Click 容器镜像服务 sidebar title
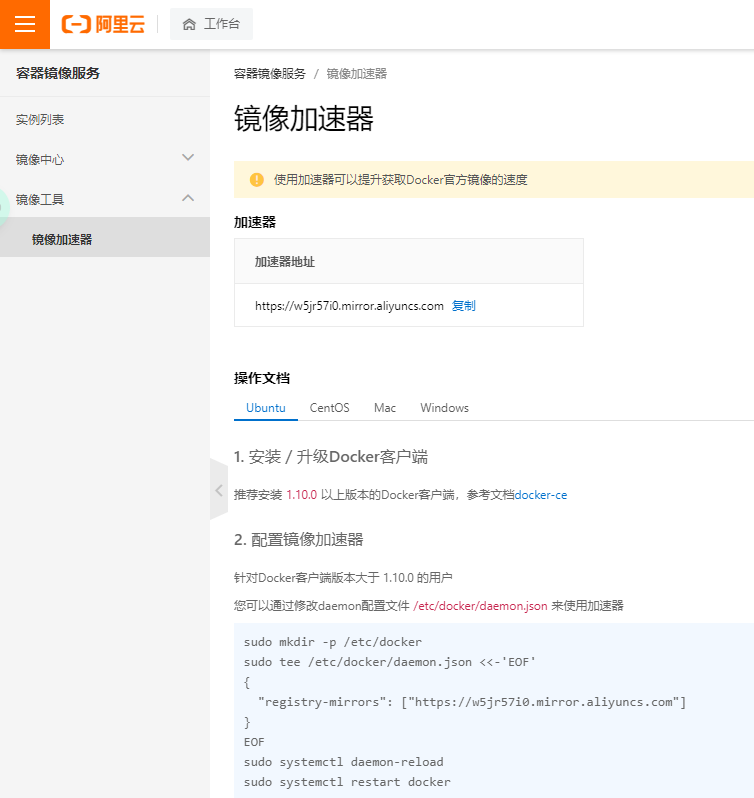 tap(57, 73)
